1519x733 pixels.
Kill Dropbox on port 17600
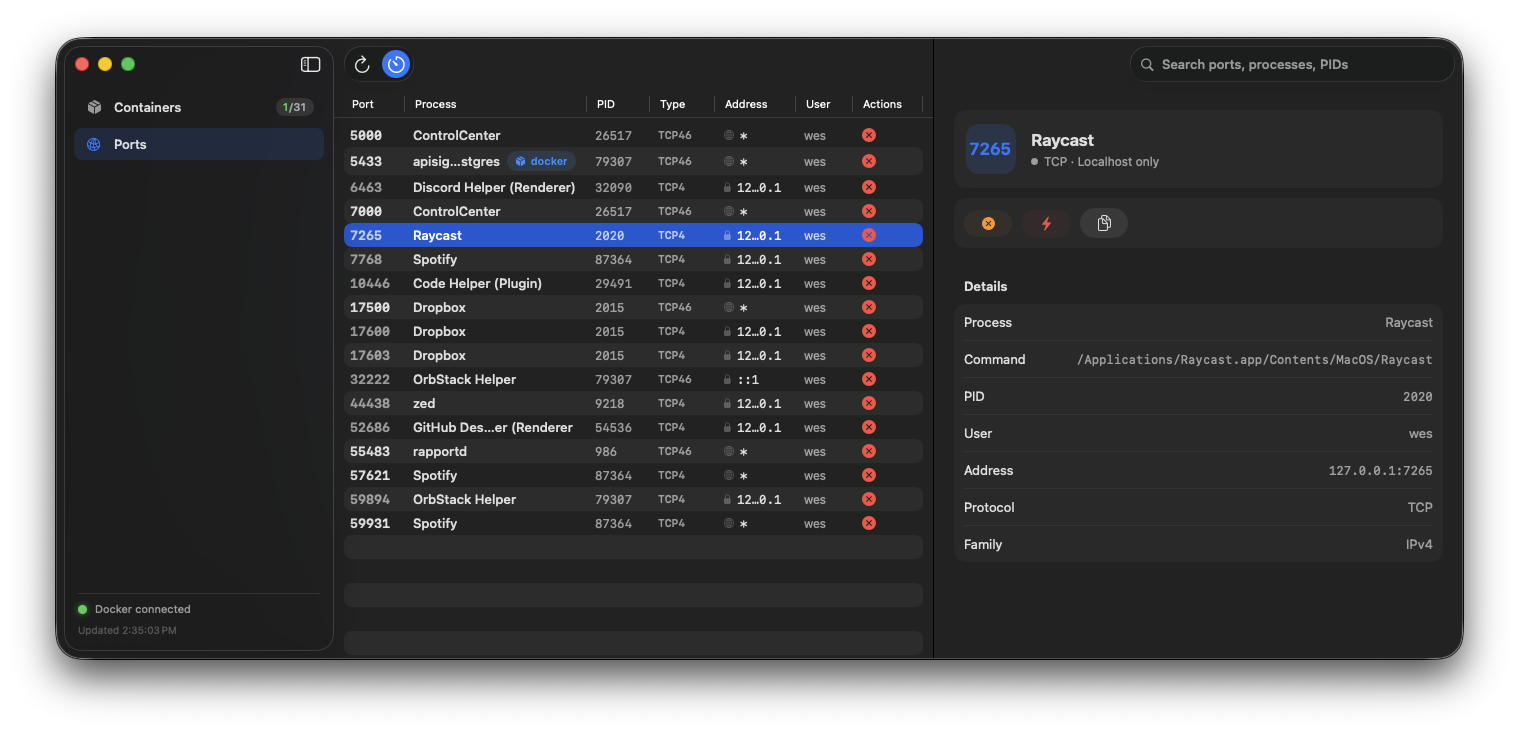click(869, 331)
